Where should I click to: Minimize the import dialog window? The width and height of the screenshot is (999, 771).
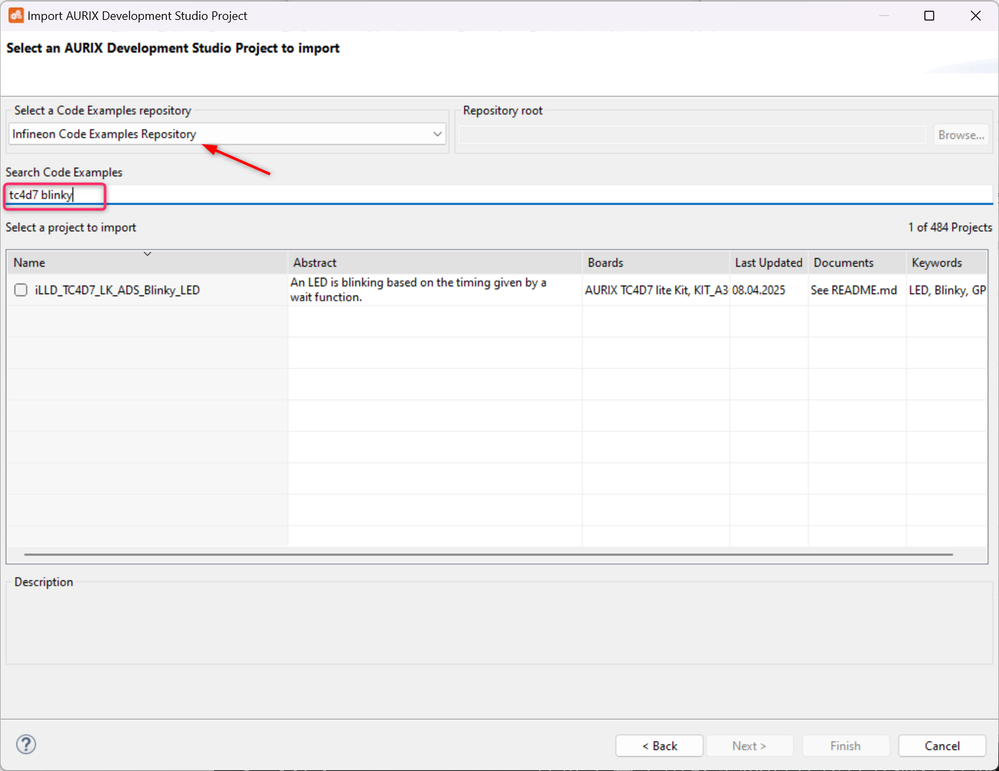tap(882, 16)
